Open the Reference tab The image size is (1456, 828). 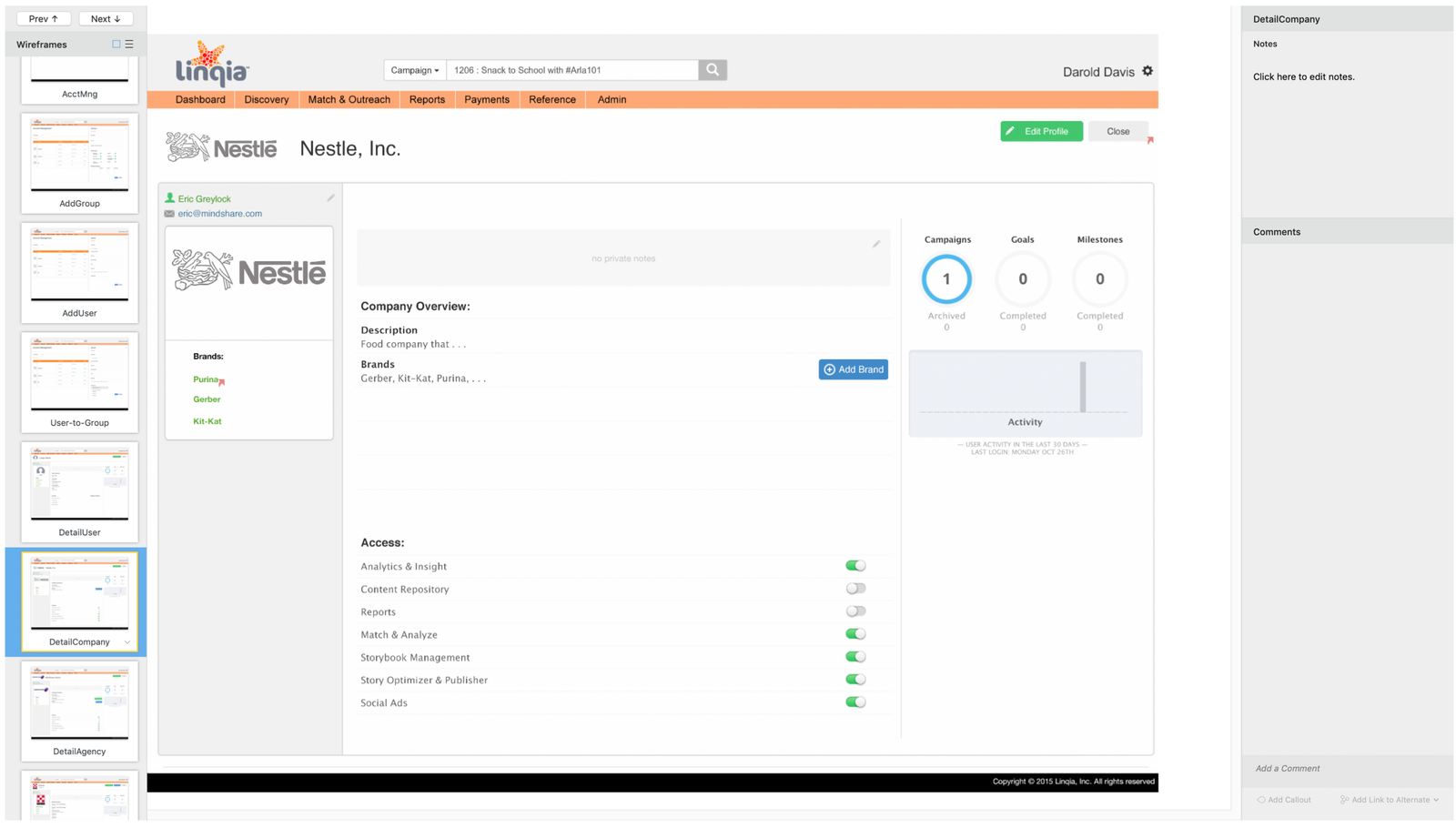[x=552, y=100]
